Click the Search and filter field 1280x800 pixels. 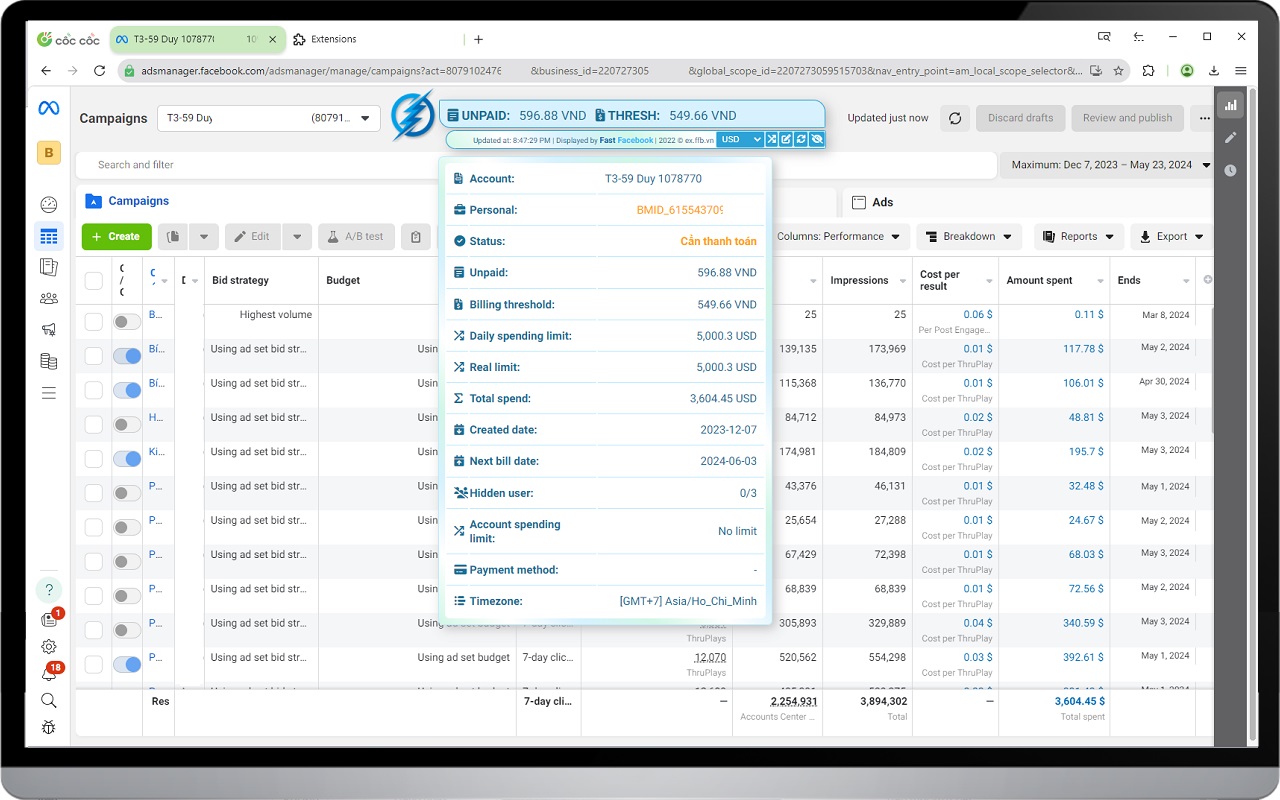tap(538, 165)
